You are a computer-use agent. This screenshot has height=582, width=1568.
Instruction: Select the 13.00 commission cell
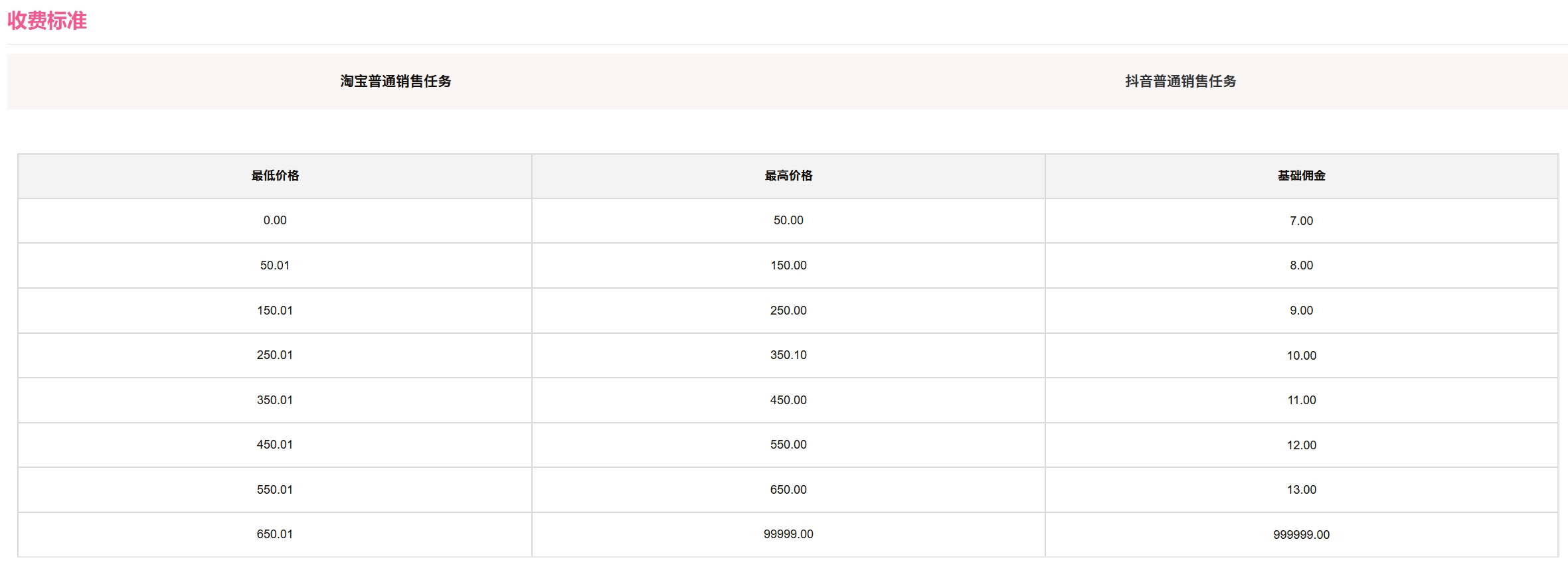[x=1301, y=490]
